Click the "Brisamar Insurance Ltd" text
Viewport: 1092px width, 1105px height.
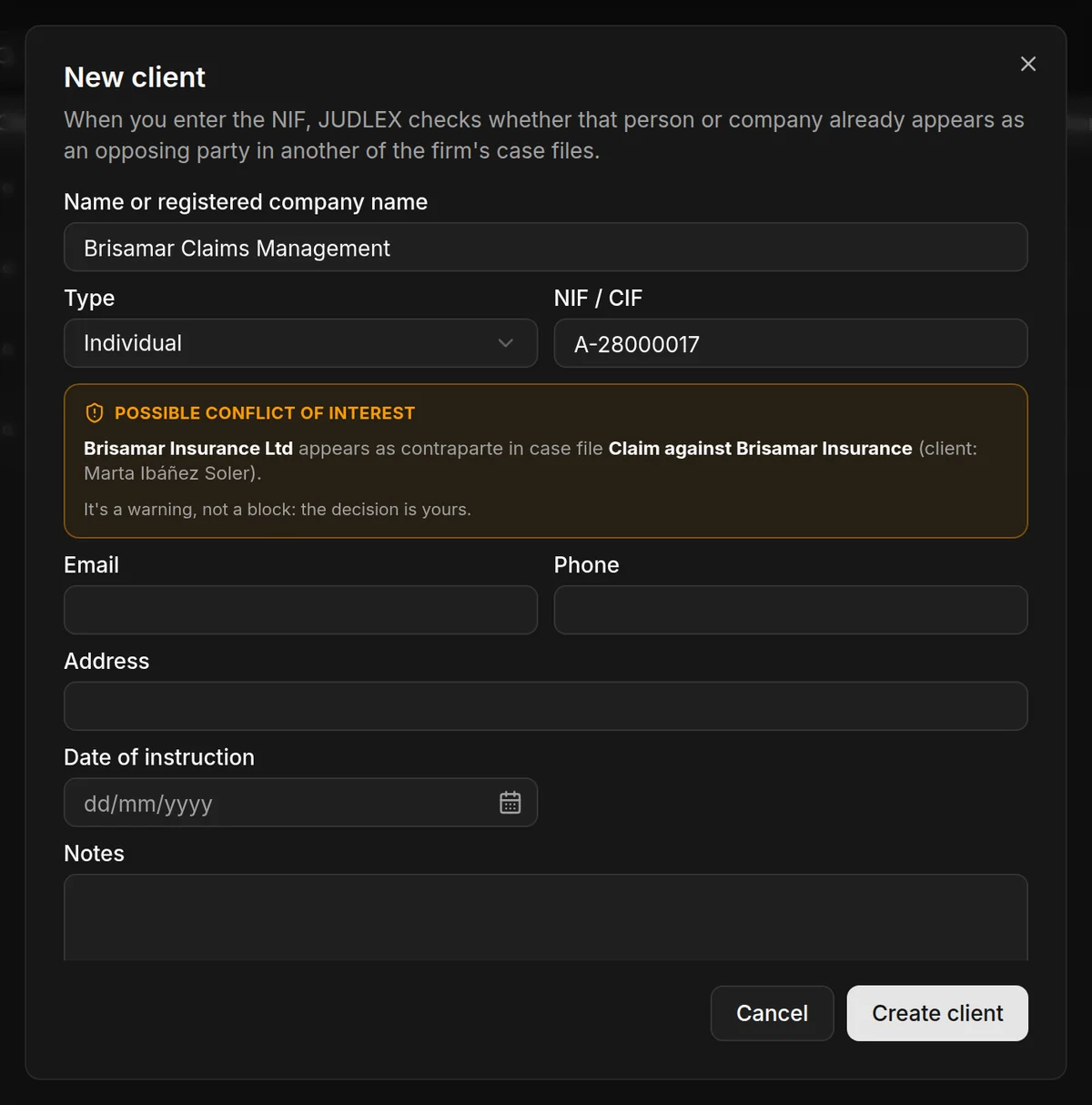click(188, 449)
